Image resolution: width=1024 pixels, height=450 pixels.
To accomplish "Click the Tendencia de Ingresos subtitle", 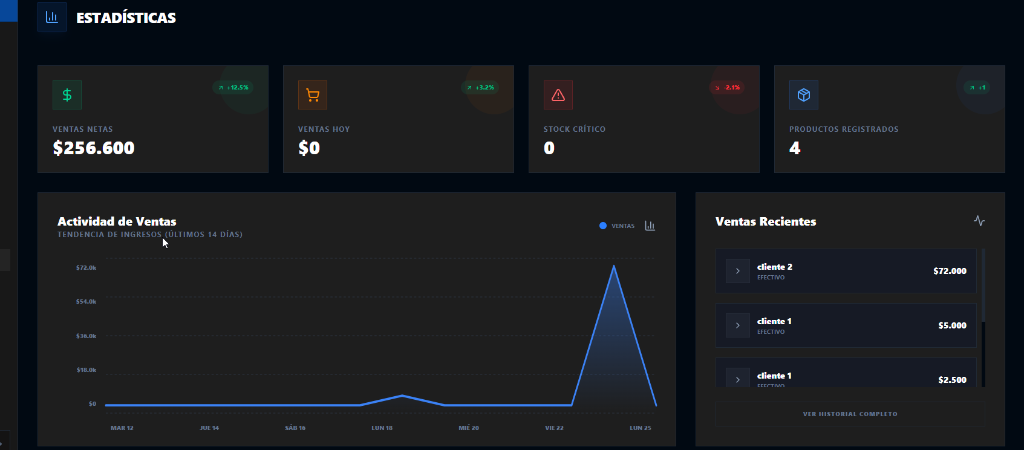I will point(150,234).
